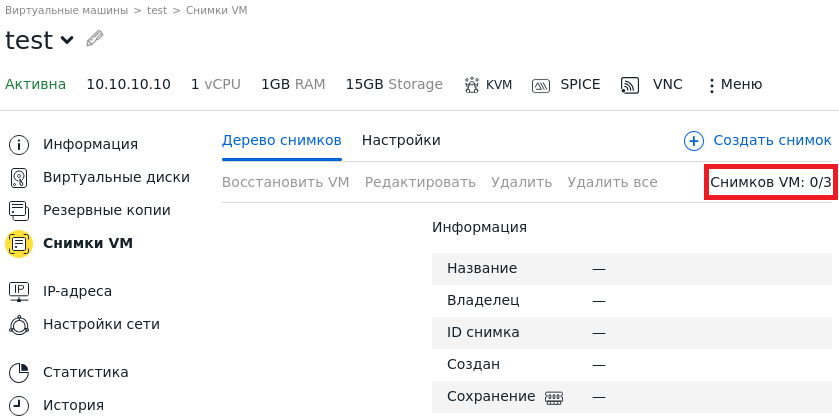Open the VNC console icon

pos(630,85)
